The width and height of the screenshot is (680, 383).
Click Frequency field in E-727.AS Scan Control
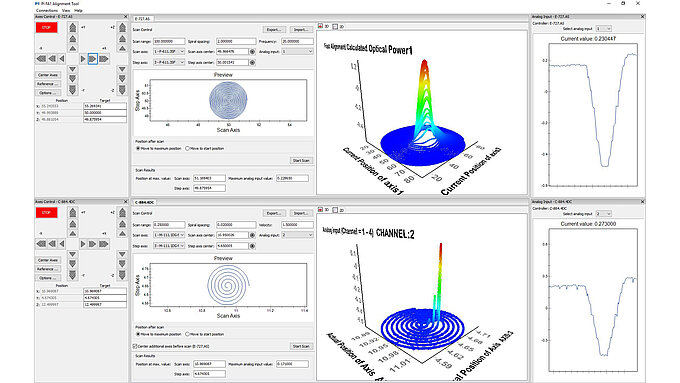pos(298,41)
